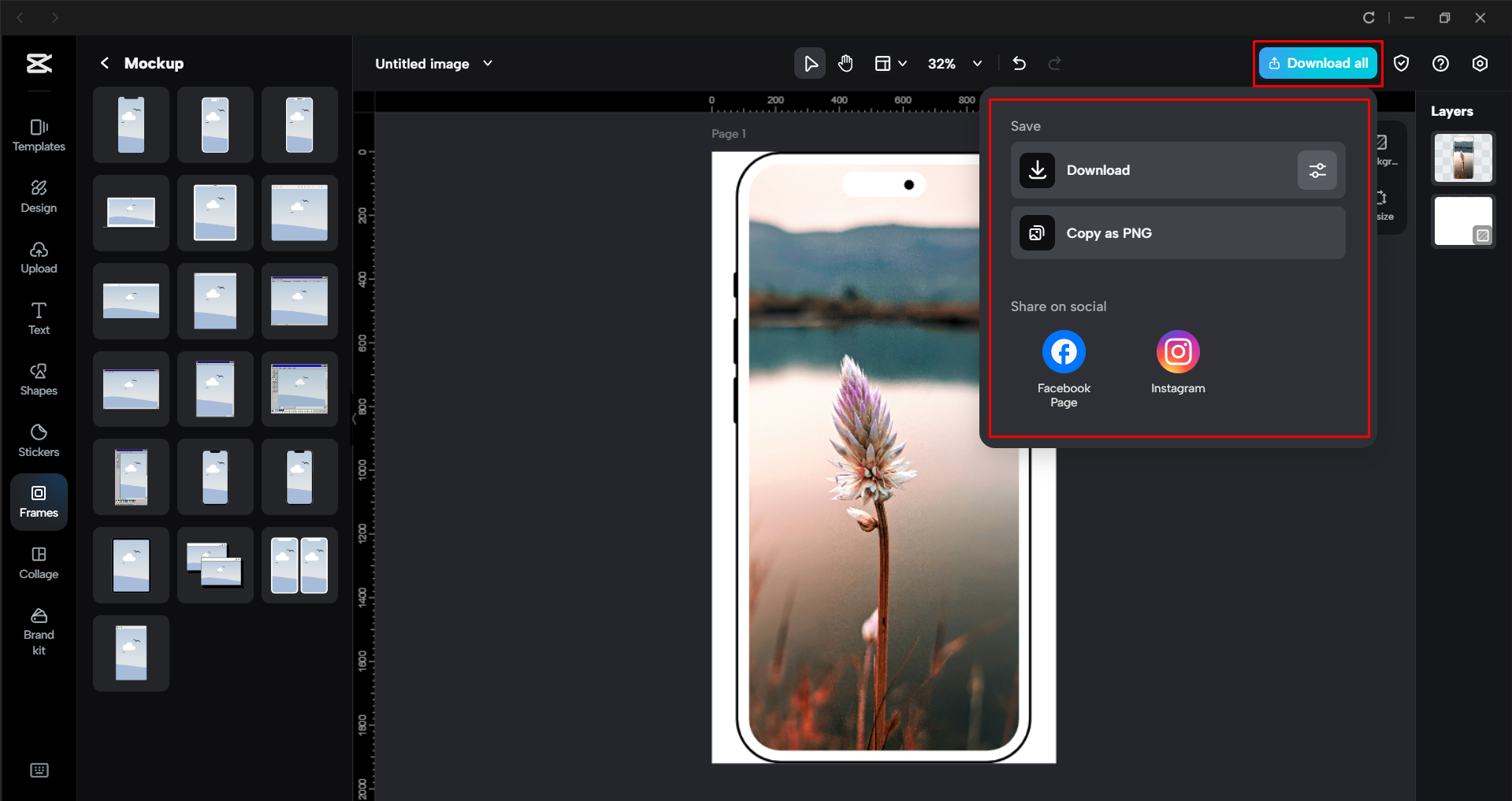Click the Download settings sliders icon
Viewport: 1512px width, 801px height.
(1317, 170)
